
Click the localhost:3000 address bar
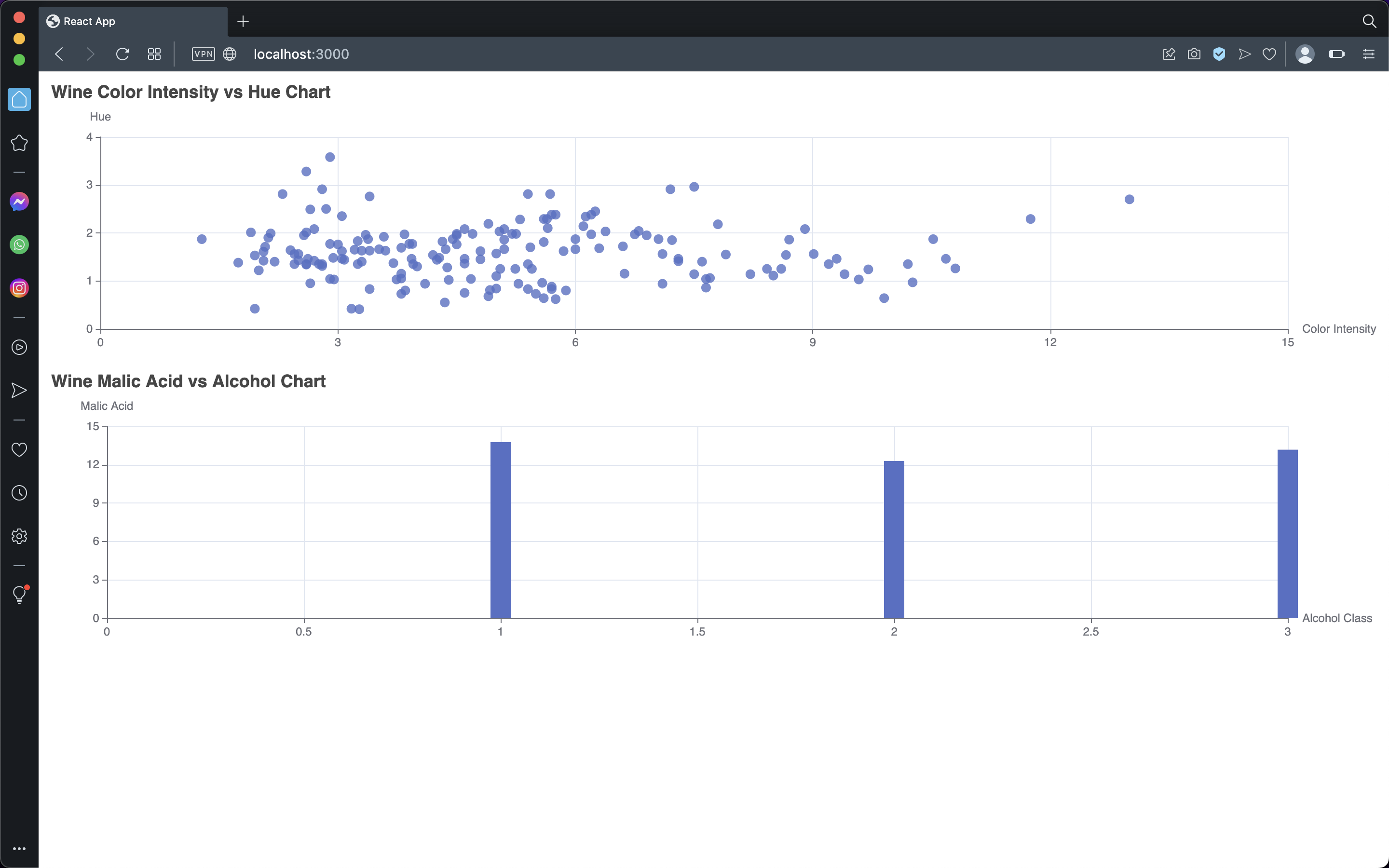tap(301, 54)
